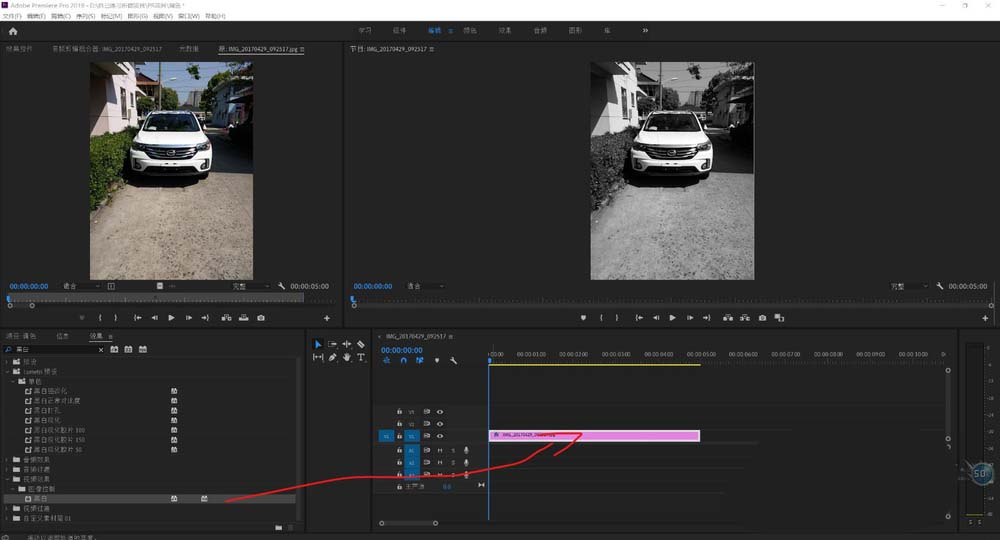Viewport: 1000px width, 540px height.
Task: Select the Razor tool
Action: [x=361, y=344]
